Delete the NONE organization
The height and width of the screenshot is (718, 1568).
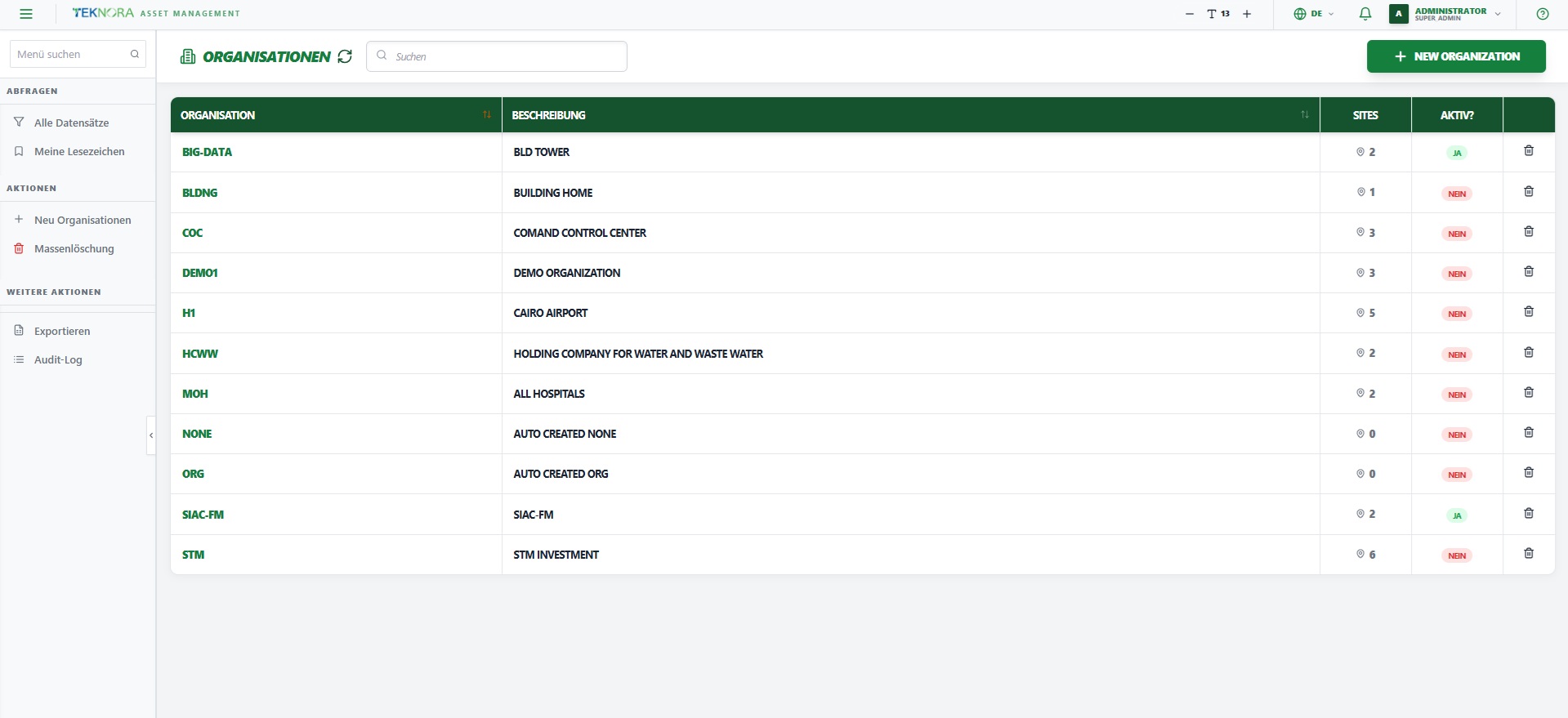pos(1529,433)
